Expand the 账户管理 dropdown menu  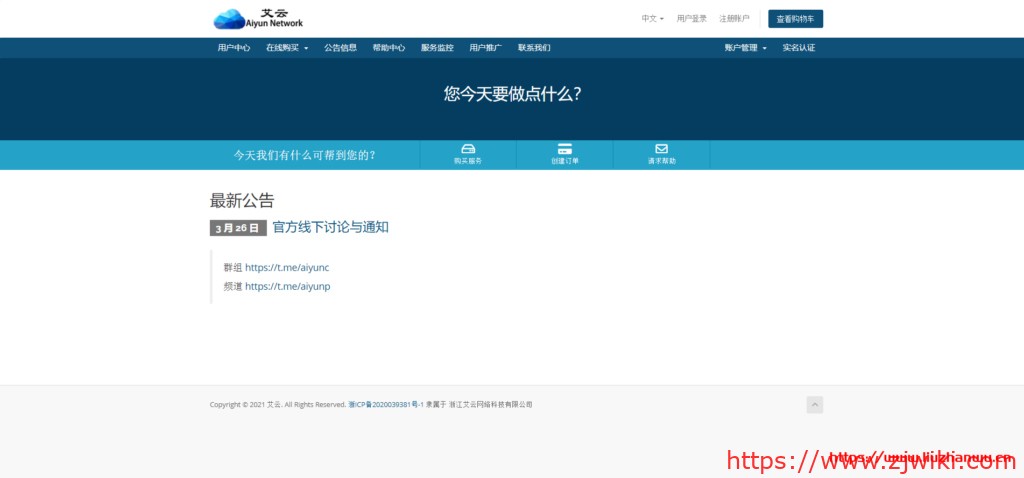745,48
